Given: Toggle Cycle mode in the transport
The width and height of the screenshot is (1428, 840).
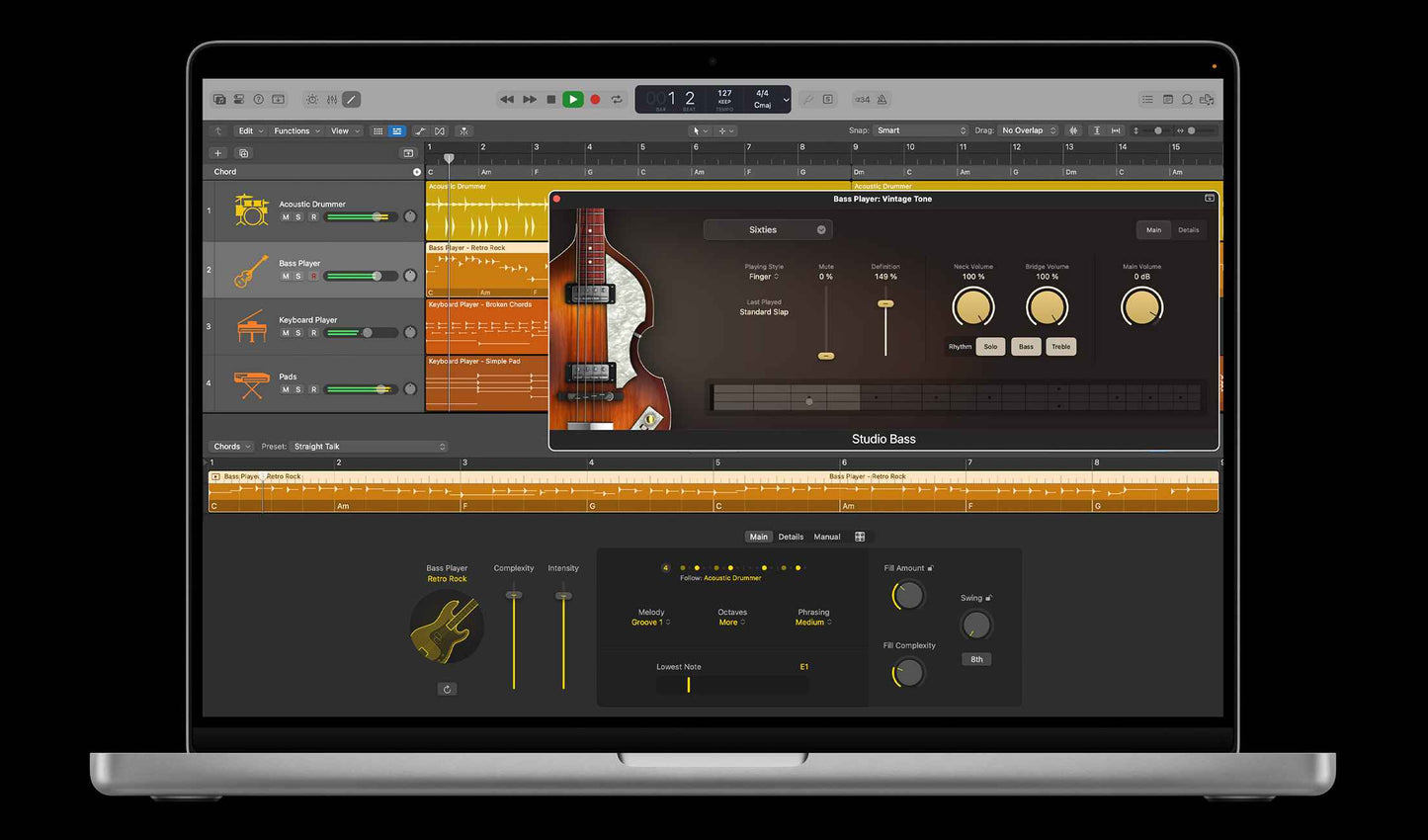Looking at the screenshot, I should pyautogui.click(x=617, y=100).
